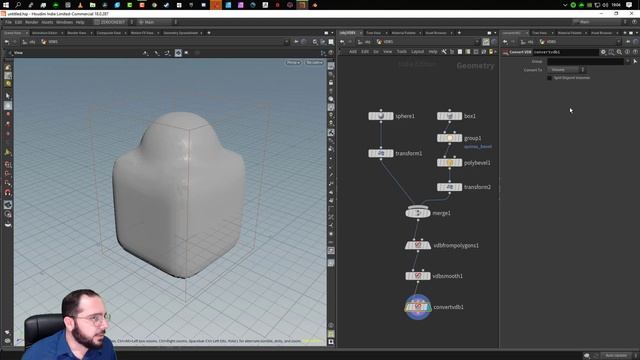Toggle Split Disjoint Volumes checkbox

pos(549,78)
